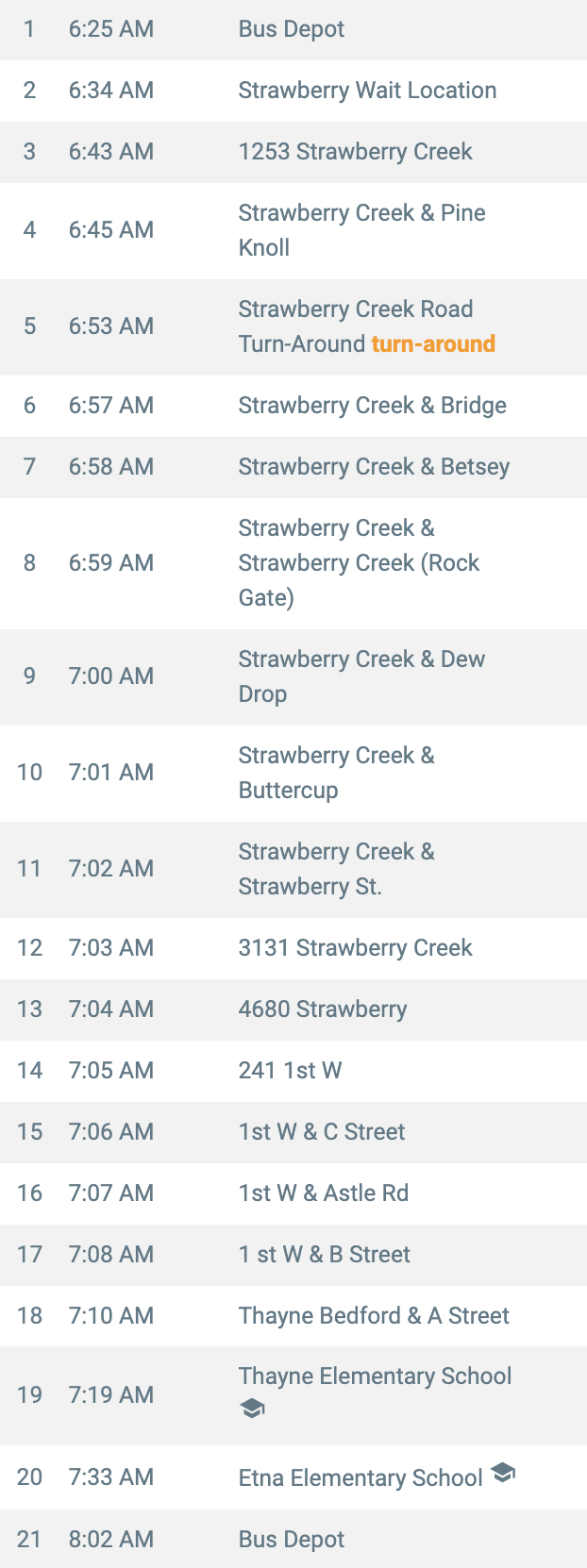Click the graduation cap icon beside Thayne Elementary School

(252, 1410)
